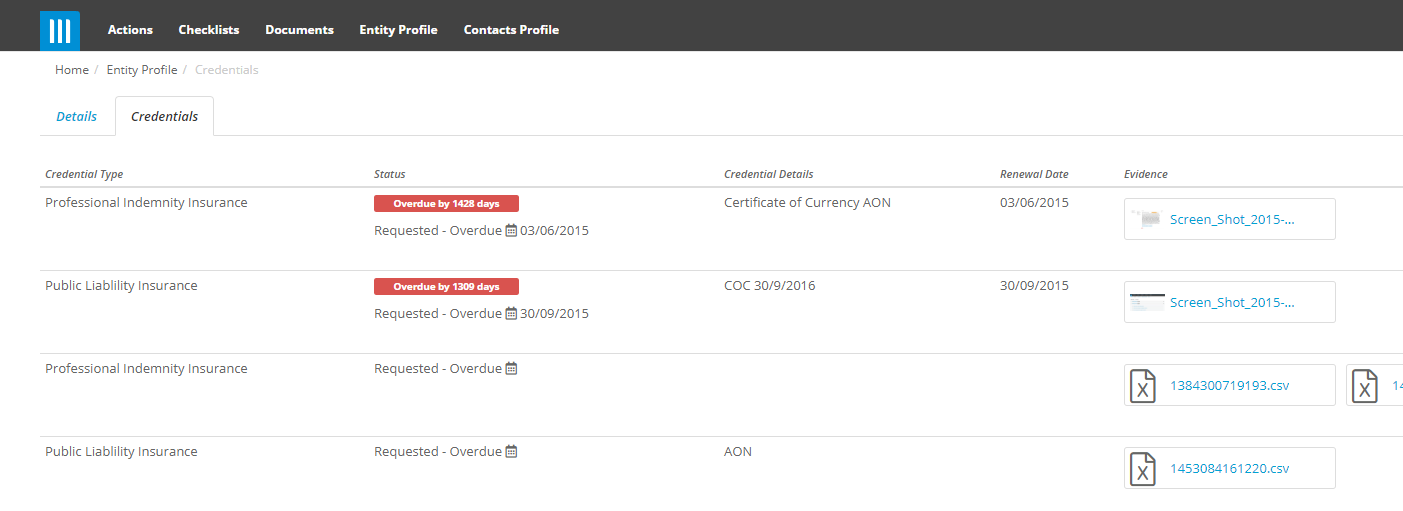Go to Contacts Profile in navigation
1403x511 pixels.
511,30
